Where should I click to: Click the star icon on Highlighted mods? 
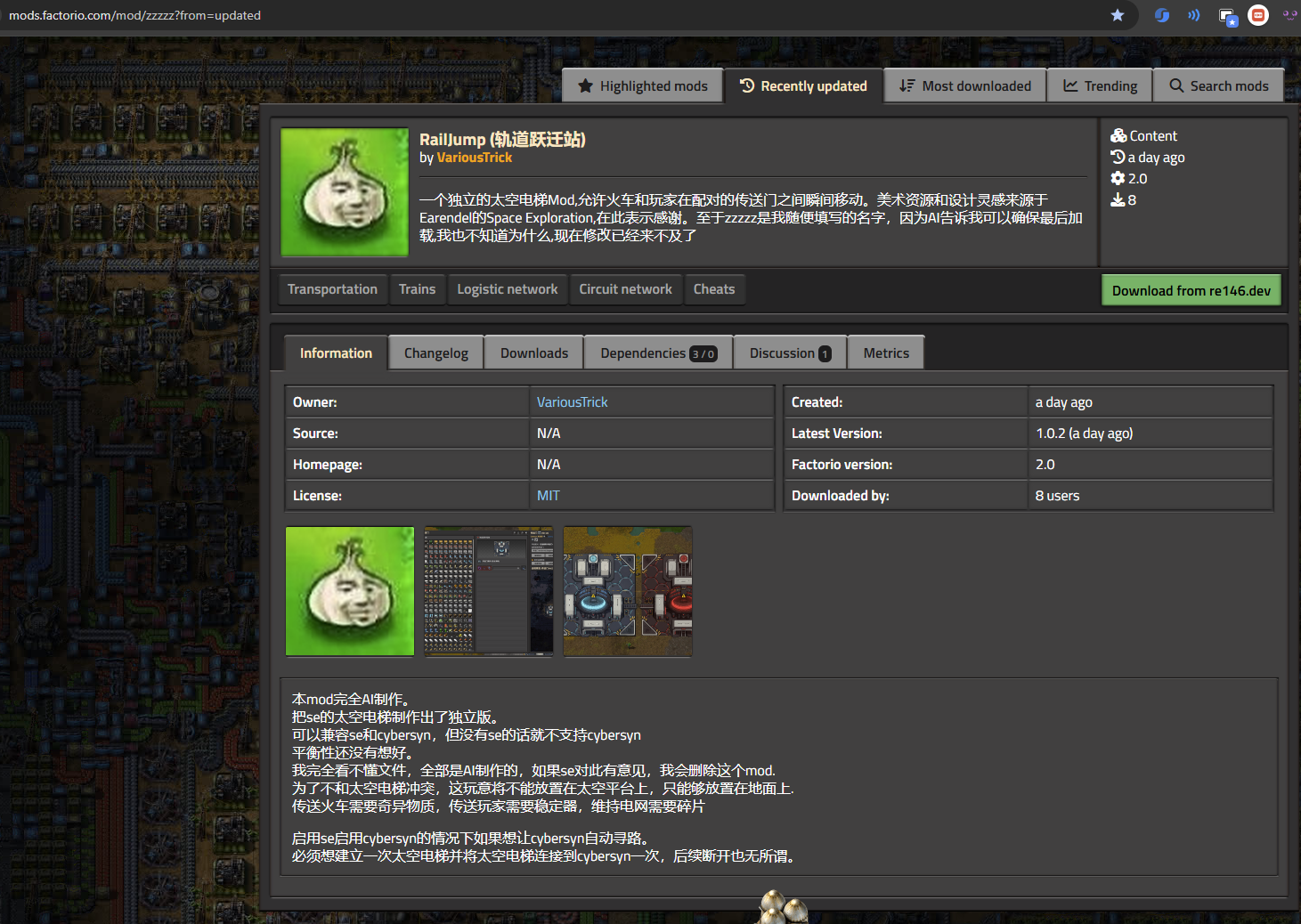585,86
